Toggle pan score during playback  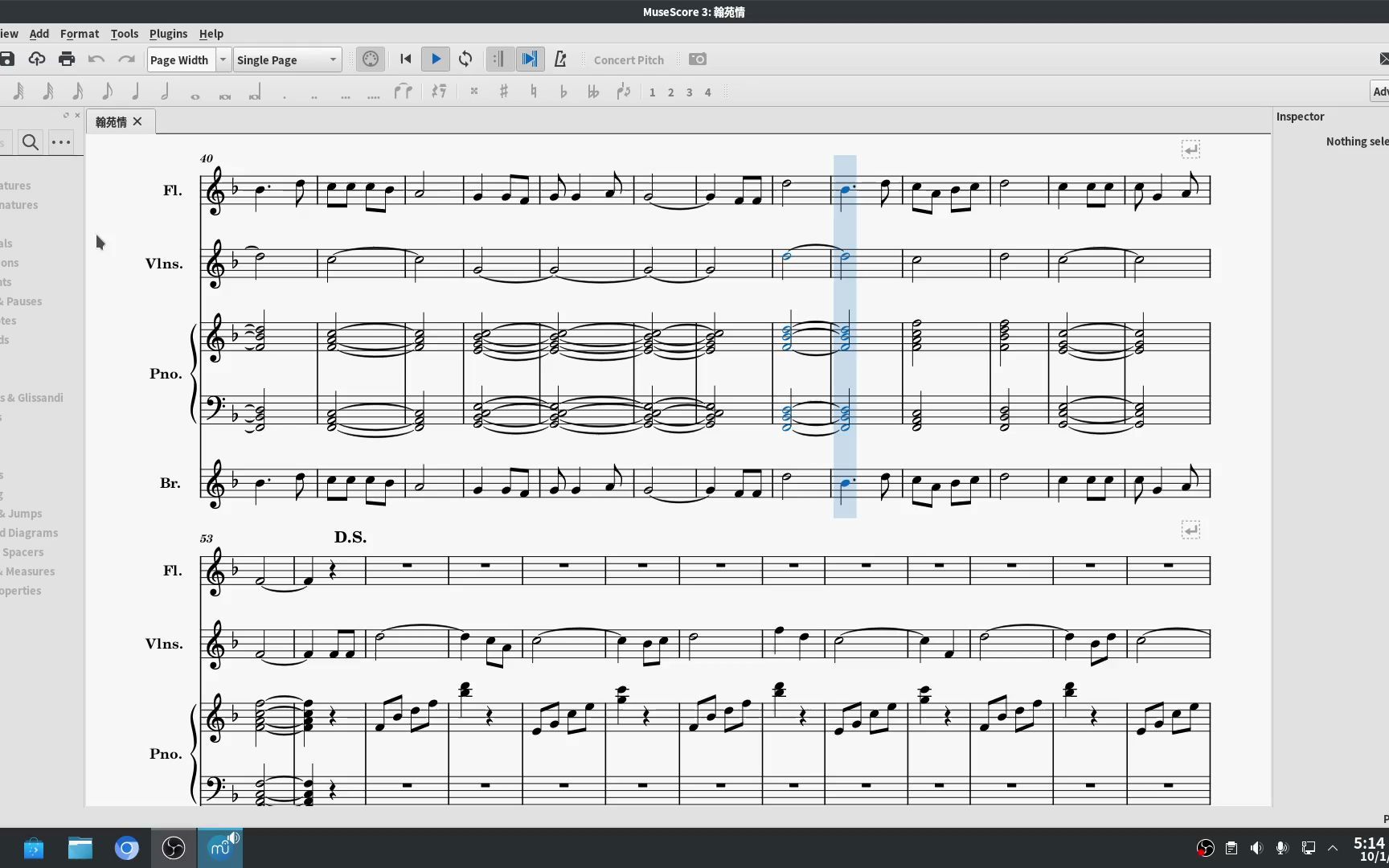530,59
